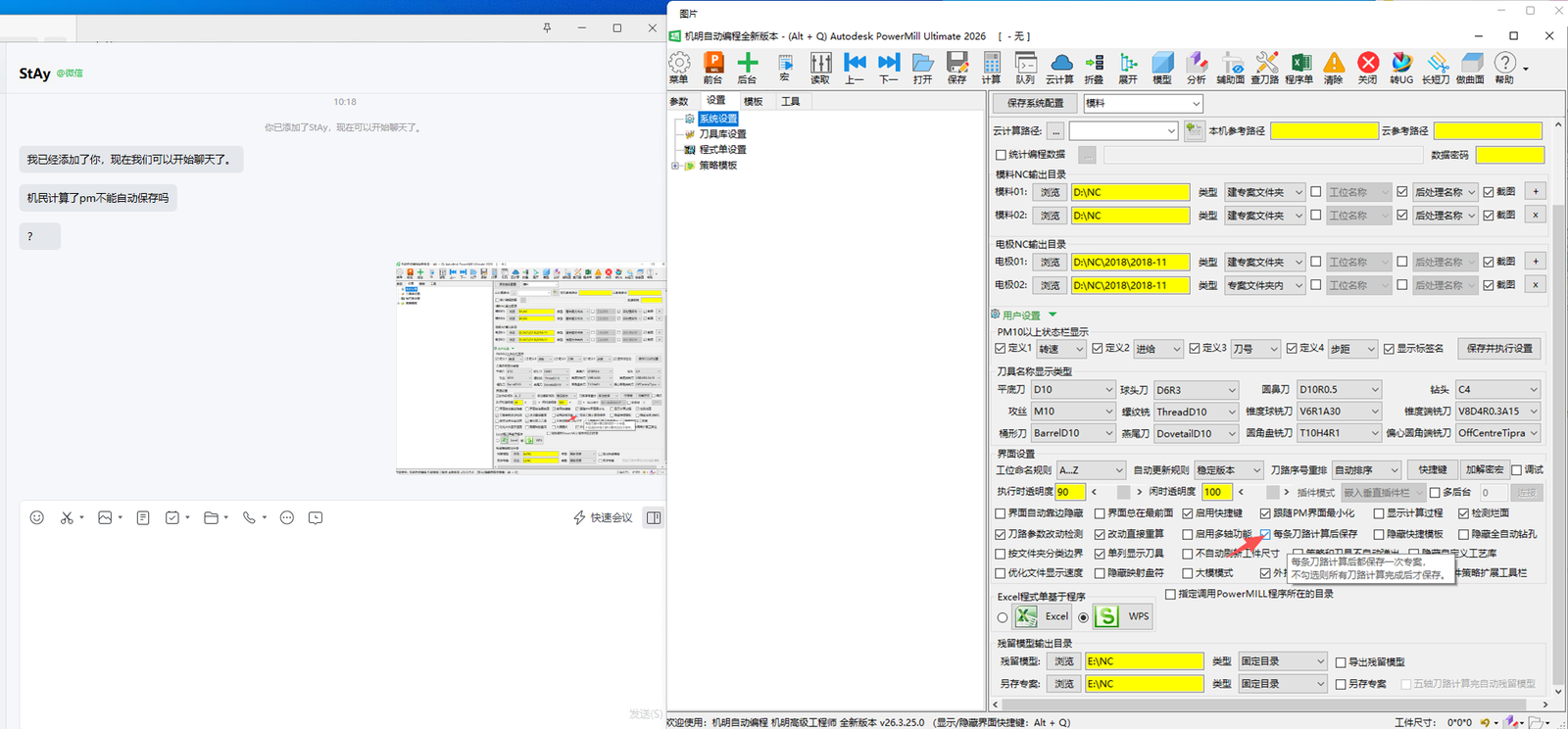Switch to the 参数 tab
The image size is (1568, 729).
[x=679, y=102]
